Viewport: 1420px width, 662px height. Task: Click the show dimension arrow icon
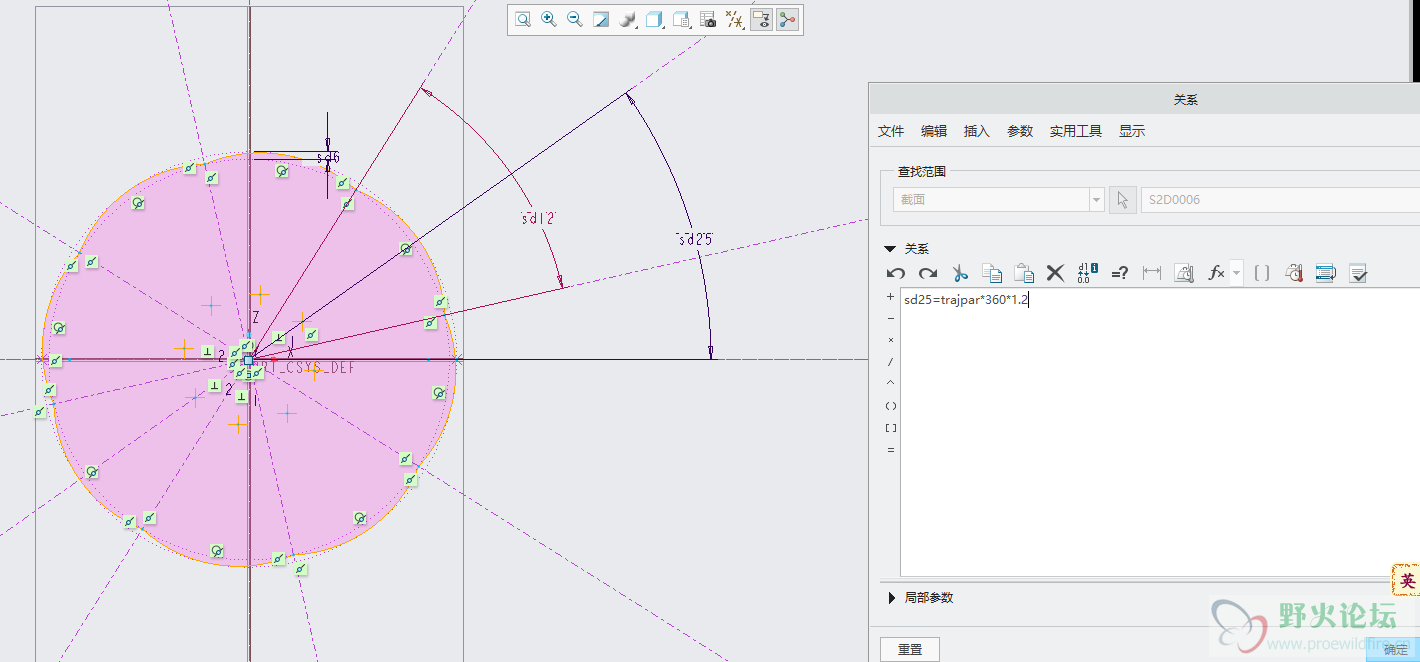[1152, 273]
